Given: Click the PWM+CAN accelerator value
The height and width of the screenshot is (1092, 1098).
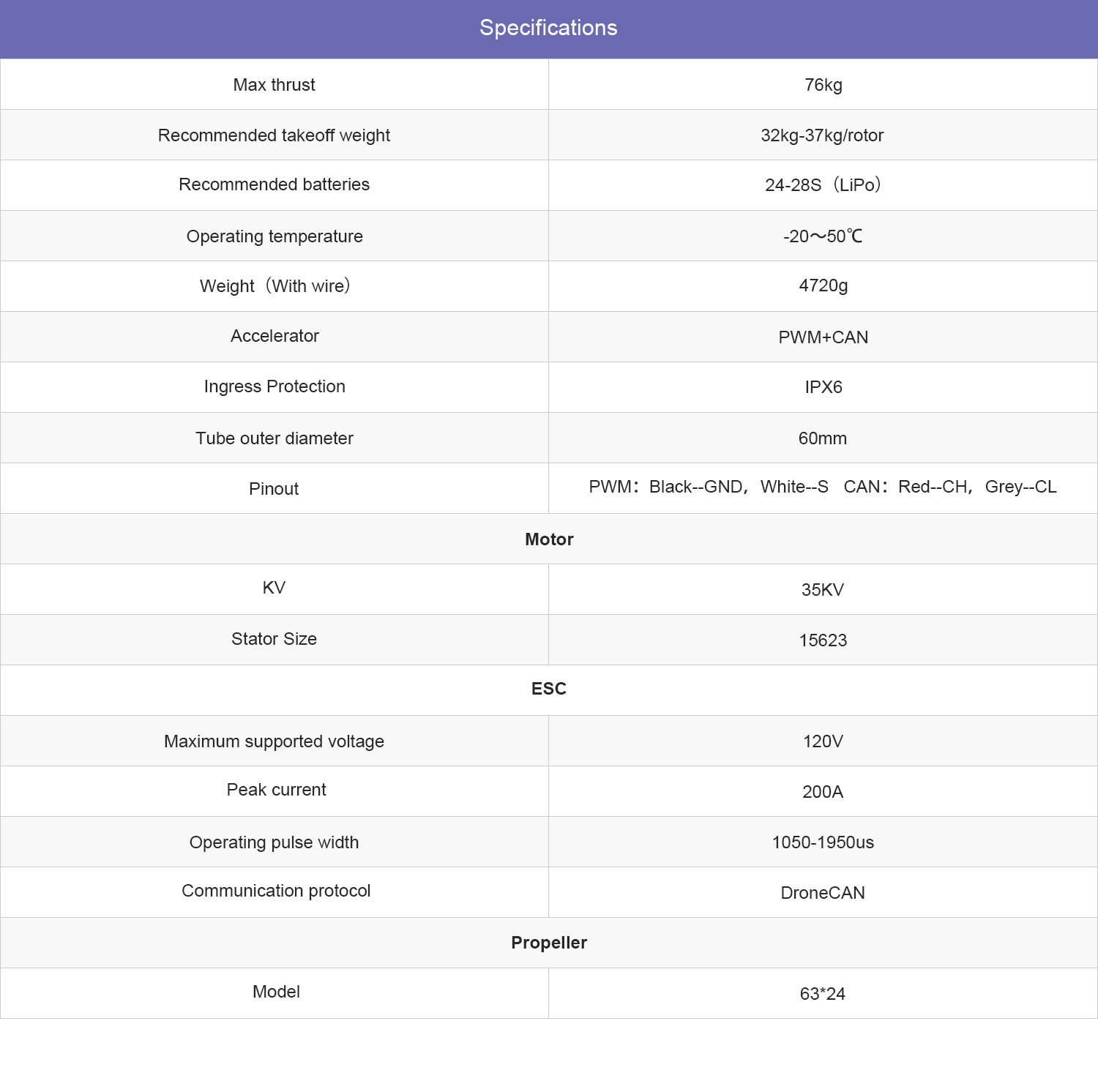Looking at the screenshot, I should [x=823, y=337].
